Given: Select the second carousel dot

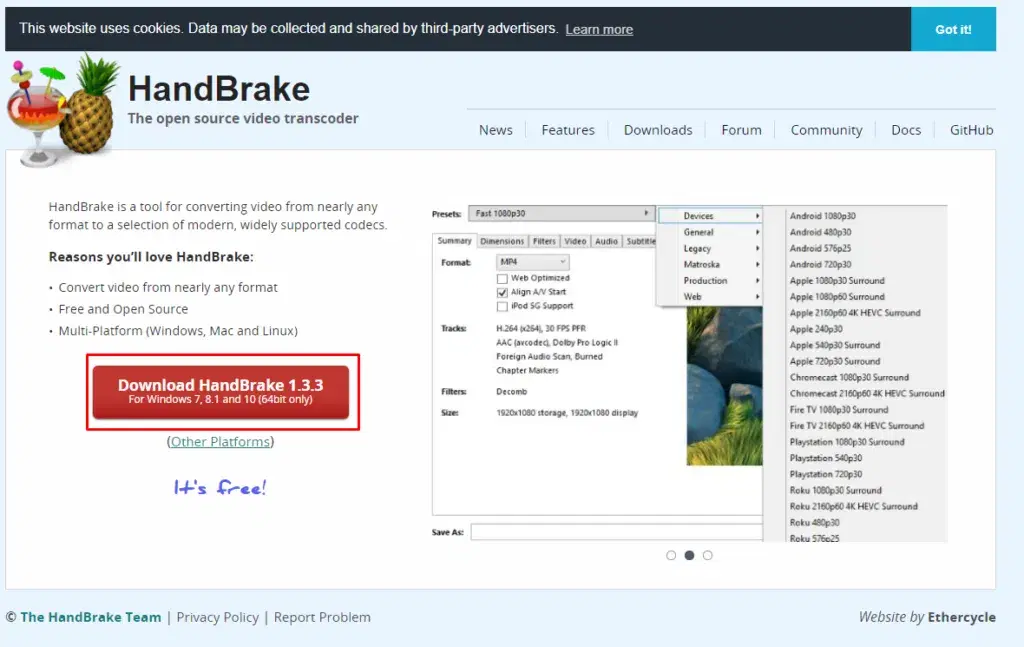Looking at the screenshot, I should [x=689, y=555].
